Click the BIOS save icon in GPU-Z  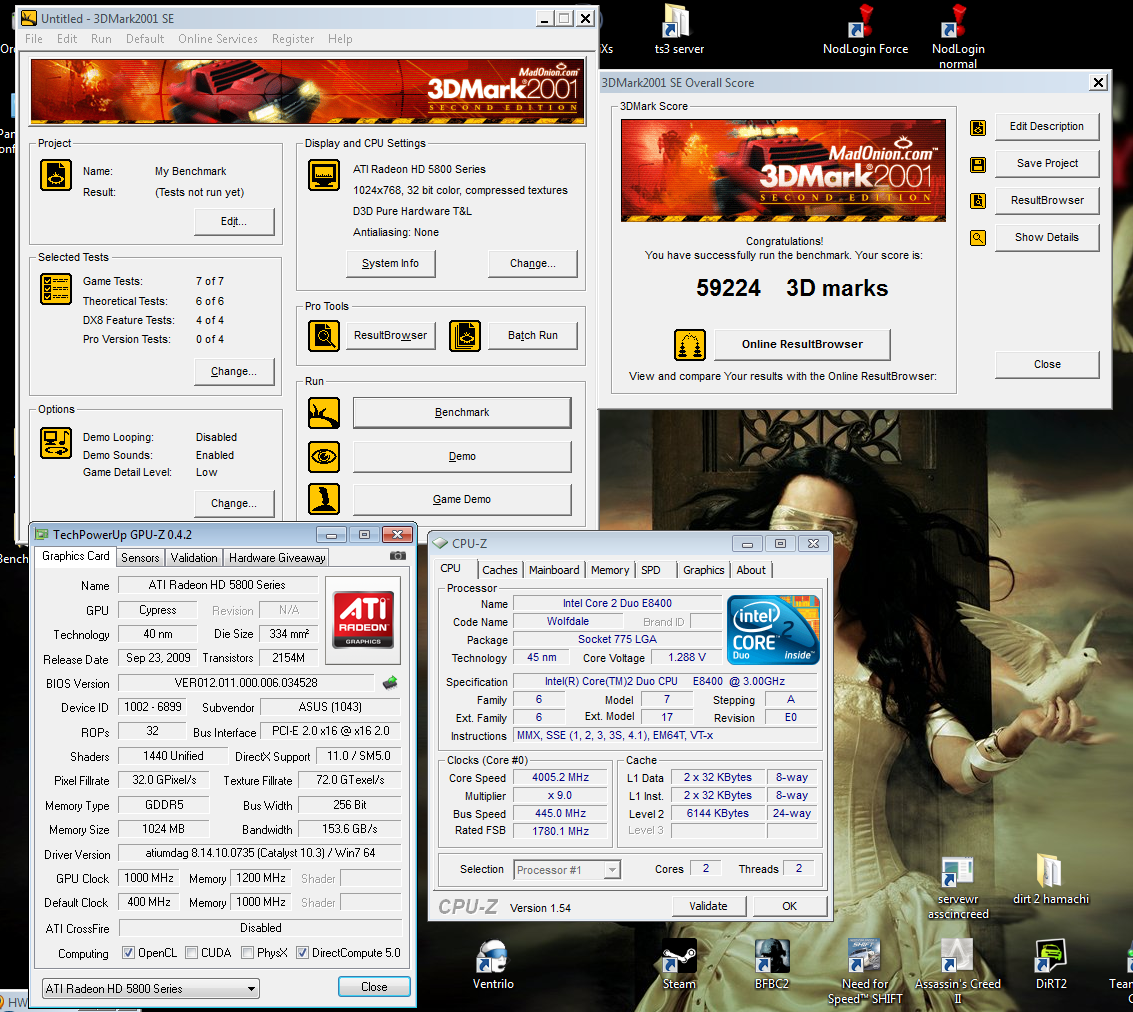click(390, 682)
